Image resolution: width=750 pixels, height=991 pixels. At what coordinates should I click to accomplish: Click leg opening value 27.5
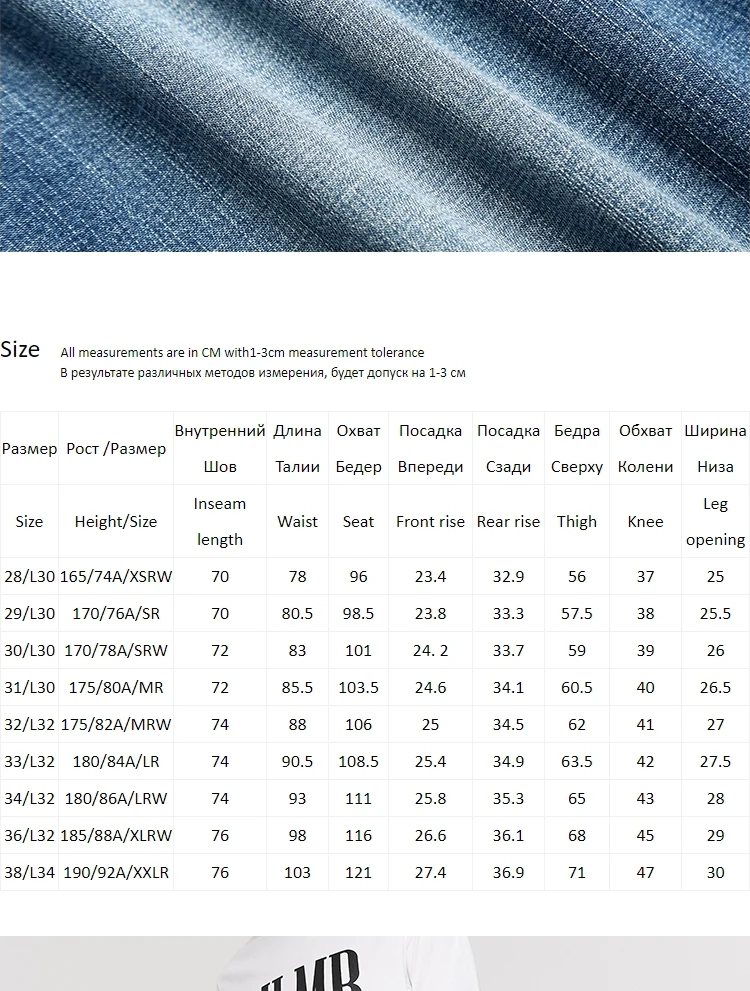pos(715,761)
